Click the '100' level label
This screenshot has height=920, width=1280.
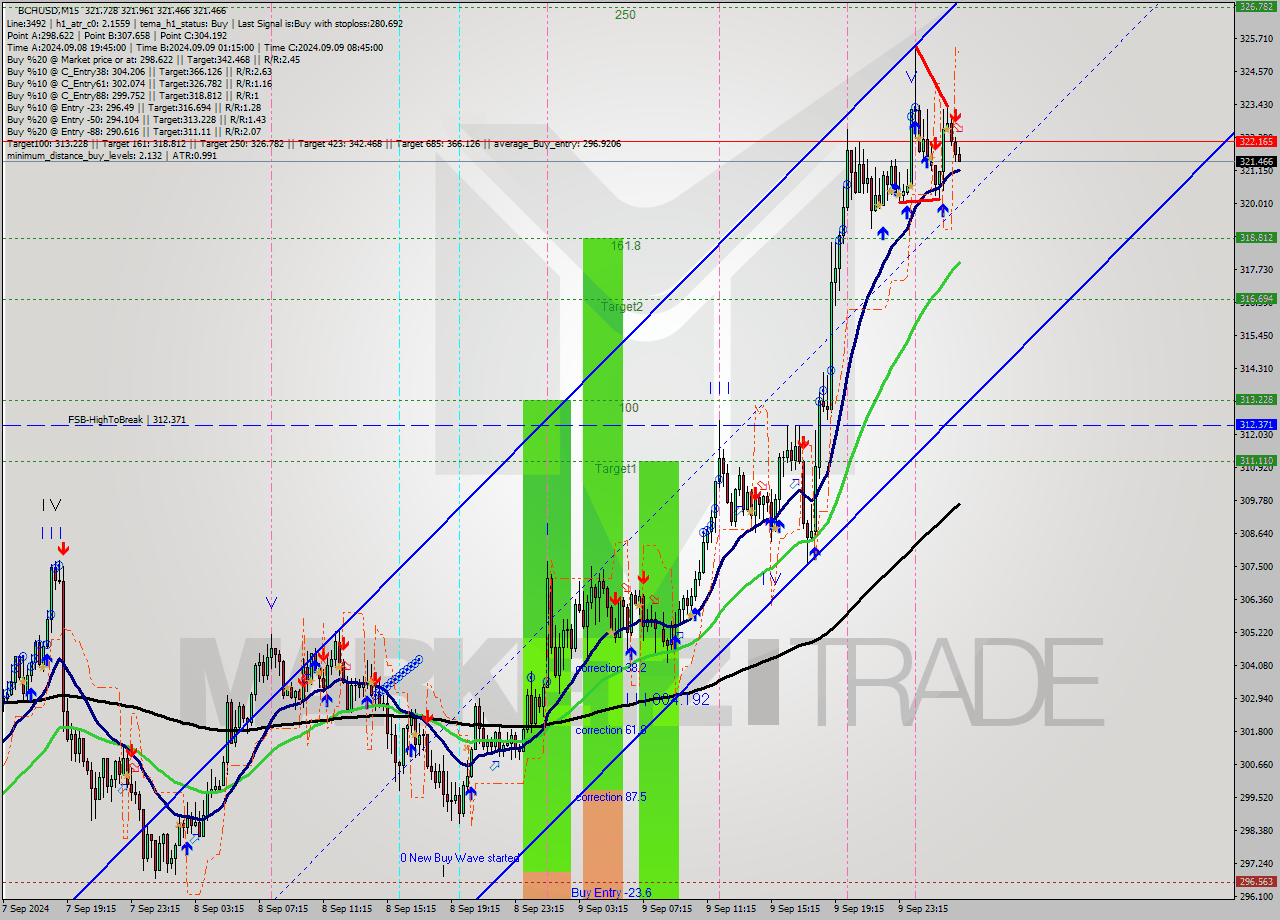(x=628, y=408)
